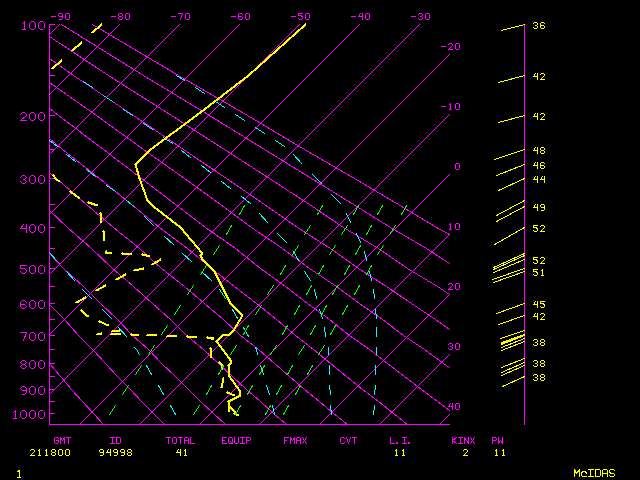Click the PW column header
This screenshot has width=640, height=480.
click(x=498, y=440)
